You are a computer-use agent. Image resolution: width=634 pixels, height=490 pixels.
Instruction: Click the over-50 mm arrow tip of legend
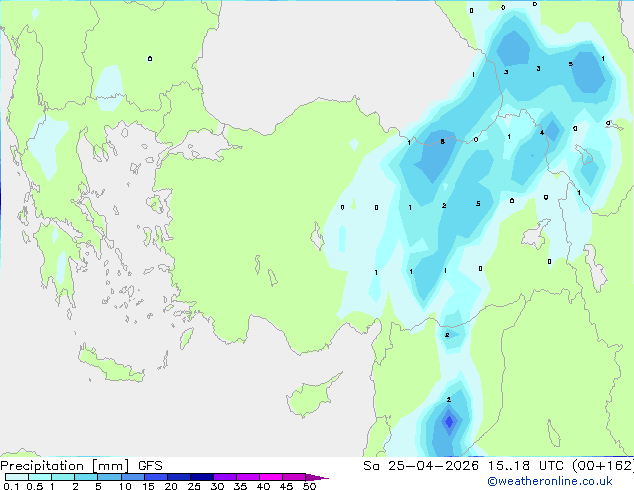click(x=317, y=477)
